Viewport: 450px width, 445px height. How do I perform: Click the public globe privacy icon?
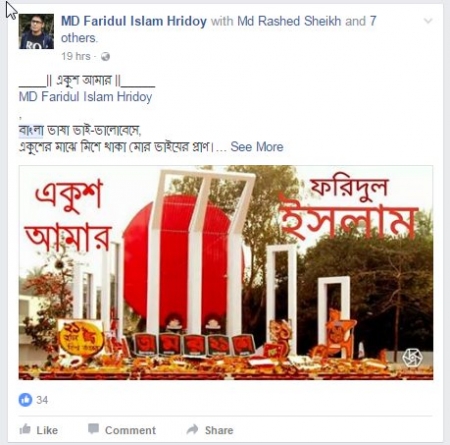pyautogui.click(x=105, y=57)
